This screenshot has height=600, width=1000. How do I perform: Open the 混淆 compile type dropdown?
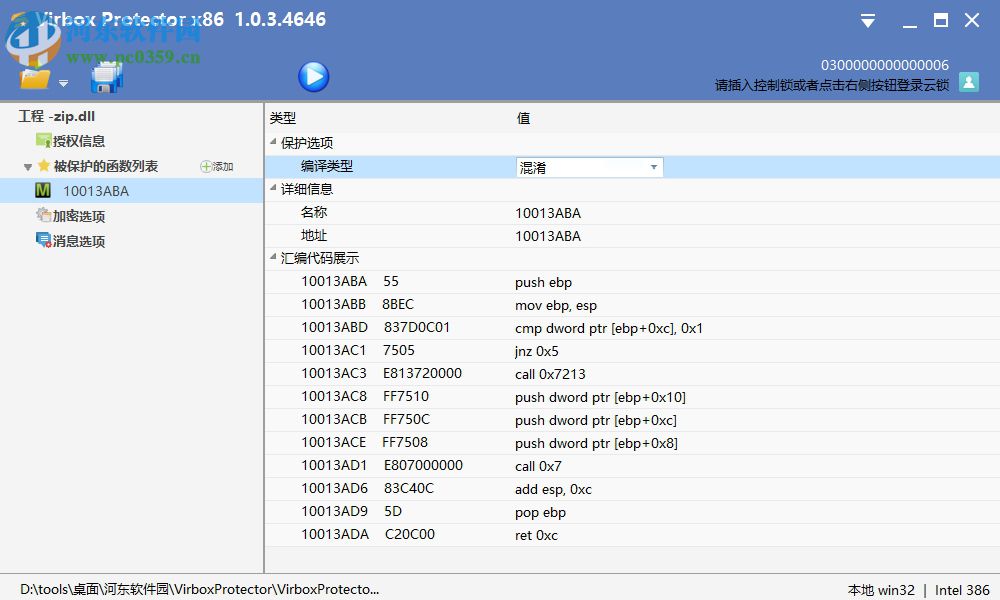click(x=655, y=167)
